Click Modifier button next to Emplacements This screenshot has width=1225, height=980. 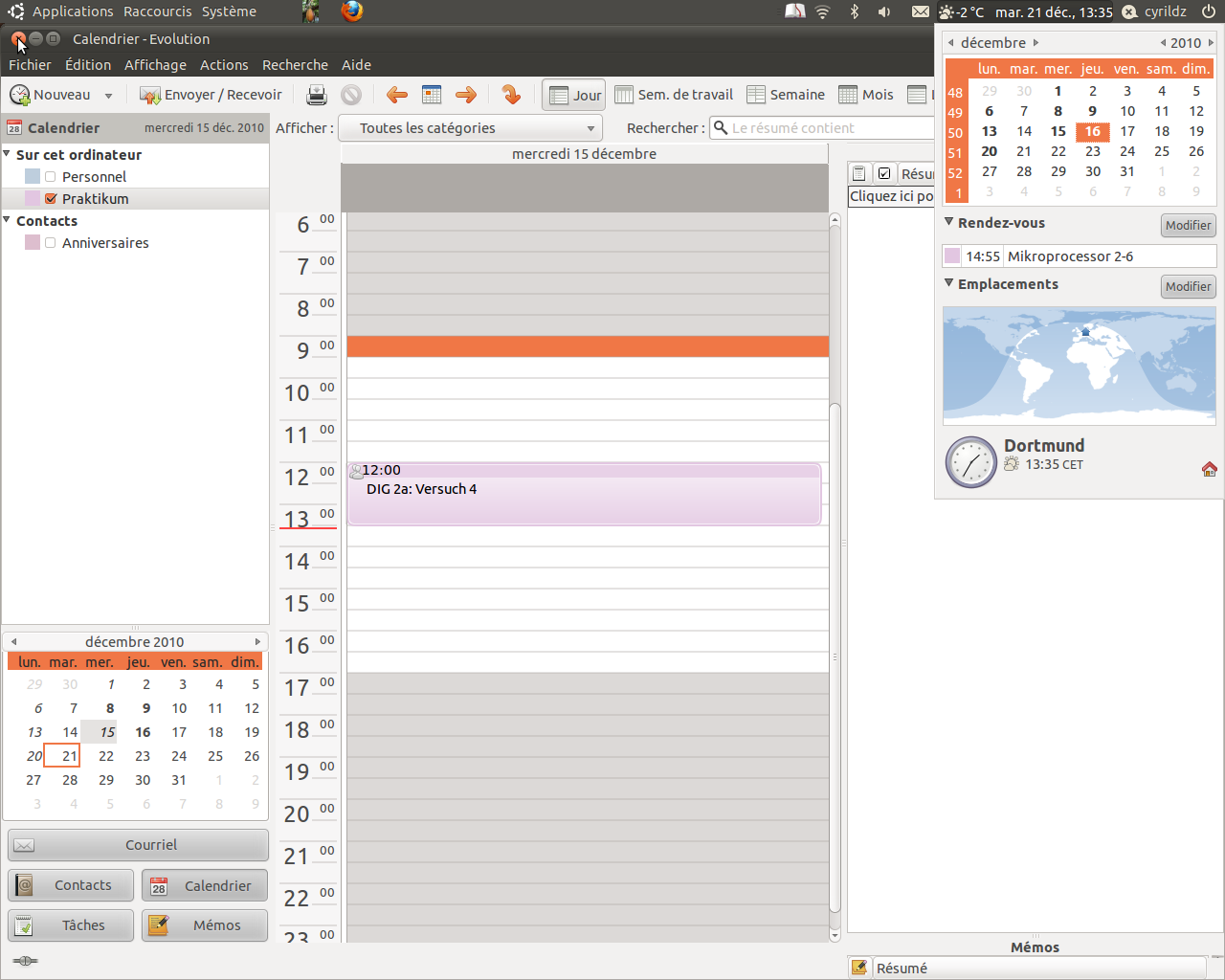1188,286
